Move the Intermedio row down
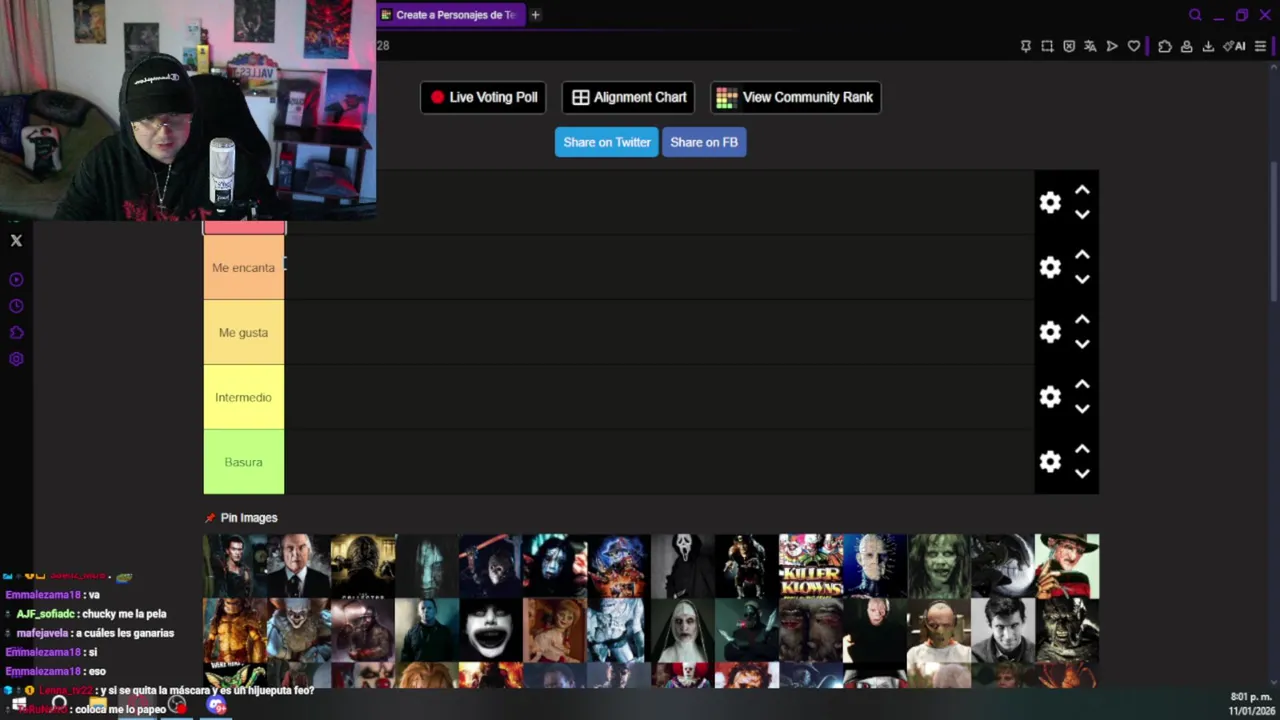 (x=1082, y=409)
